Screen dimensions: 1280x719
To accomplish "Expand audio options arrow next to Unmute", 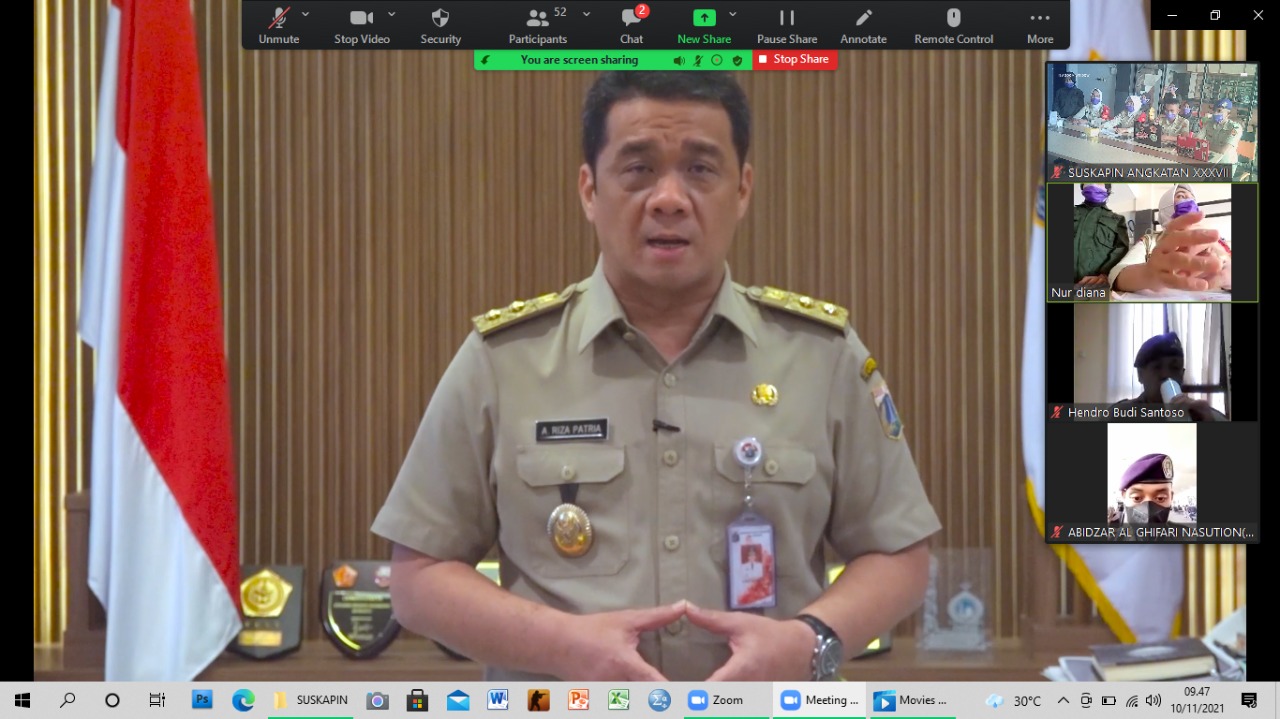I will tap(306, 15).
